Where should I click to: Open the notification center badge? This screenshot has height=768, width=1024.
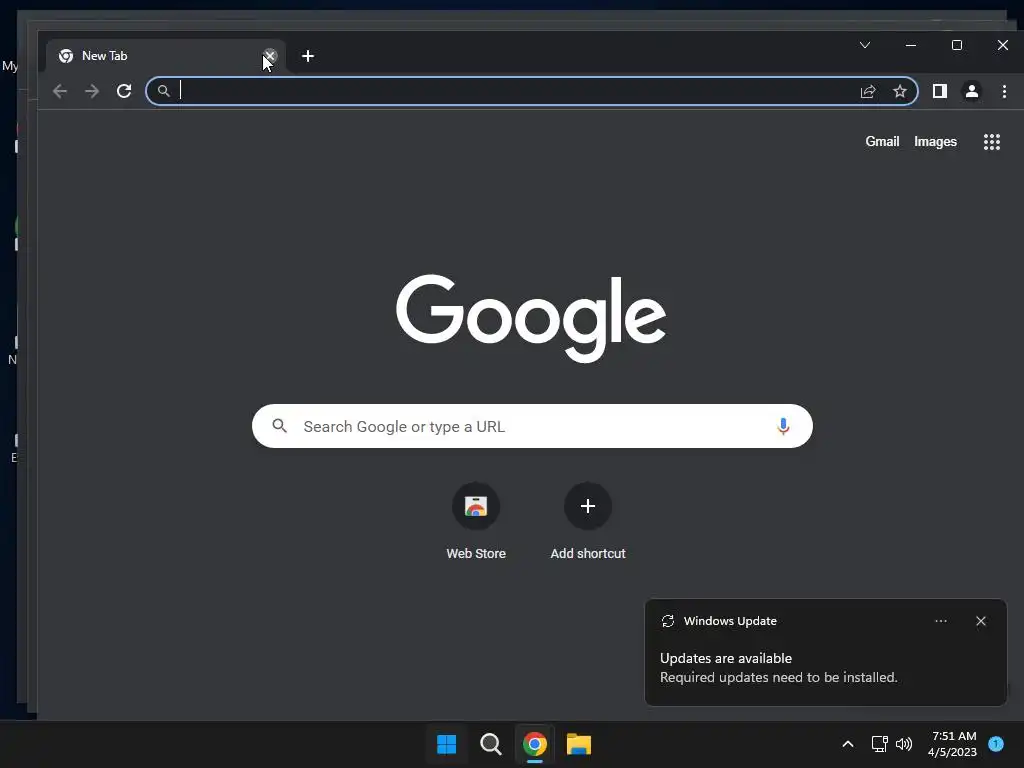tap(996, 744)
